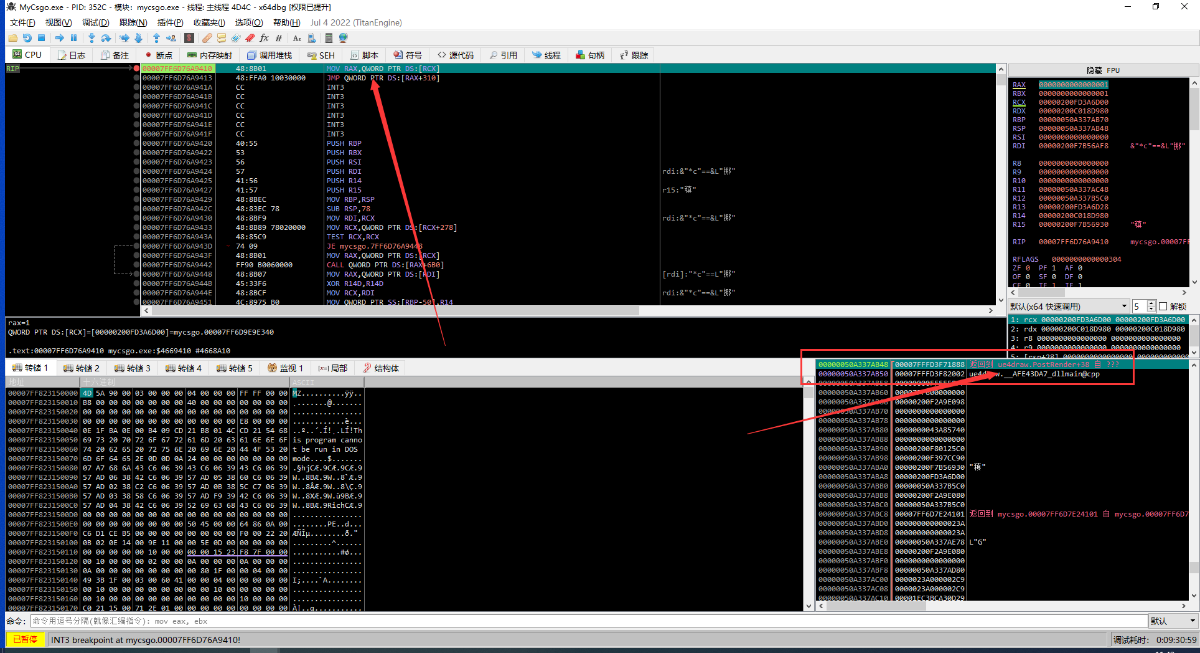Find intermodular calls toolbar icon
1200x653 pixels.
[311, 37]
